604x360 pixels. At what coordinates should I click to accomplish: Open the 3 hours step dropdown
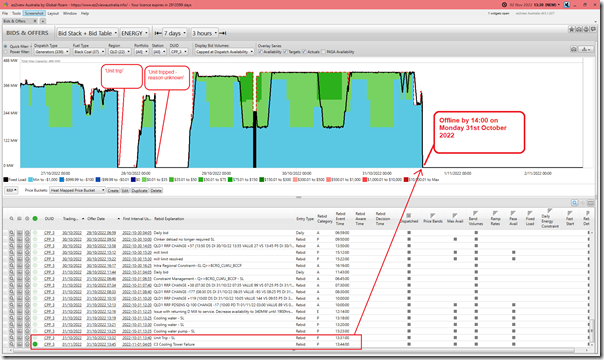[x=205, y=33]
